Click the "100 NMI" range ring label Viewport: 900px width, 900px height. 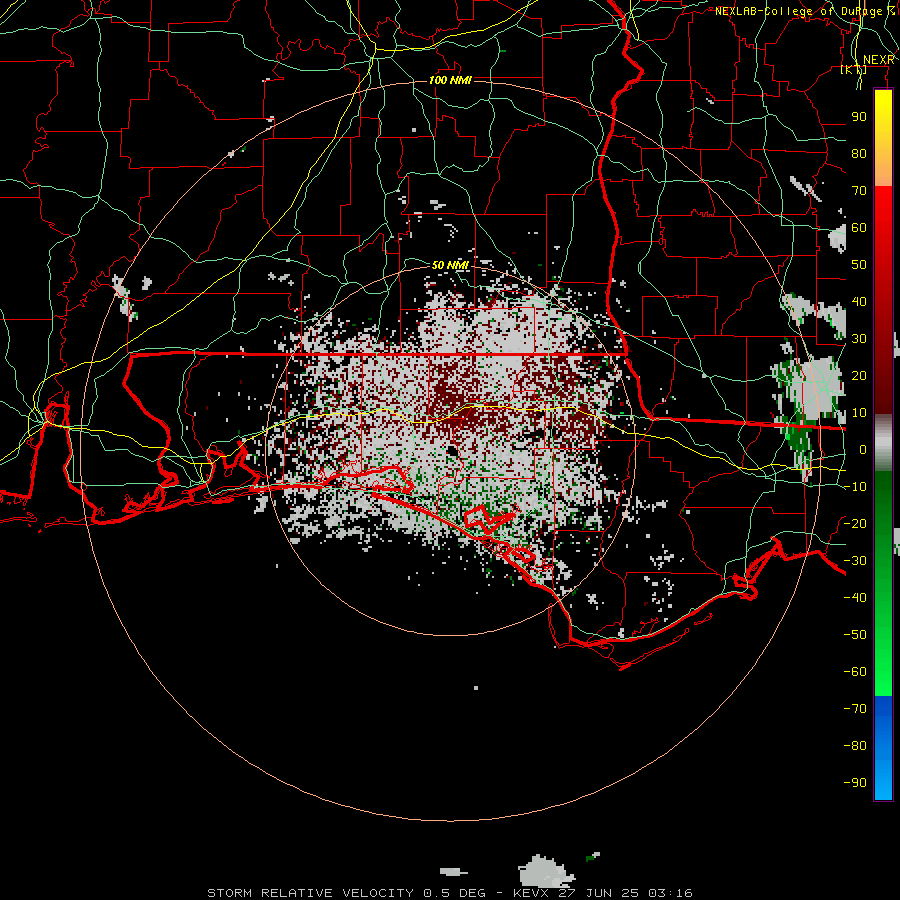(x=451, y=80)
